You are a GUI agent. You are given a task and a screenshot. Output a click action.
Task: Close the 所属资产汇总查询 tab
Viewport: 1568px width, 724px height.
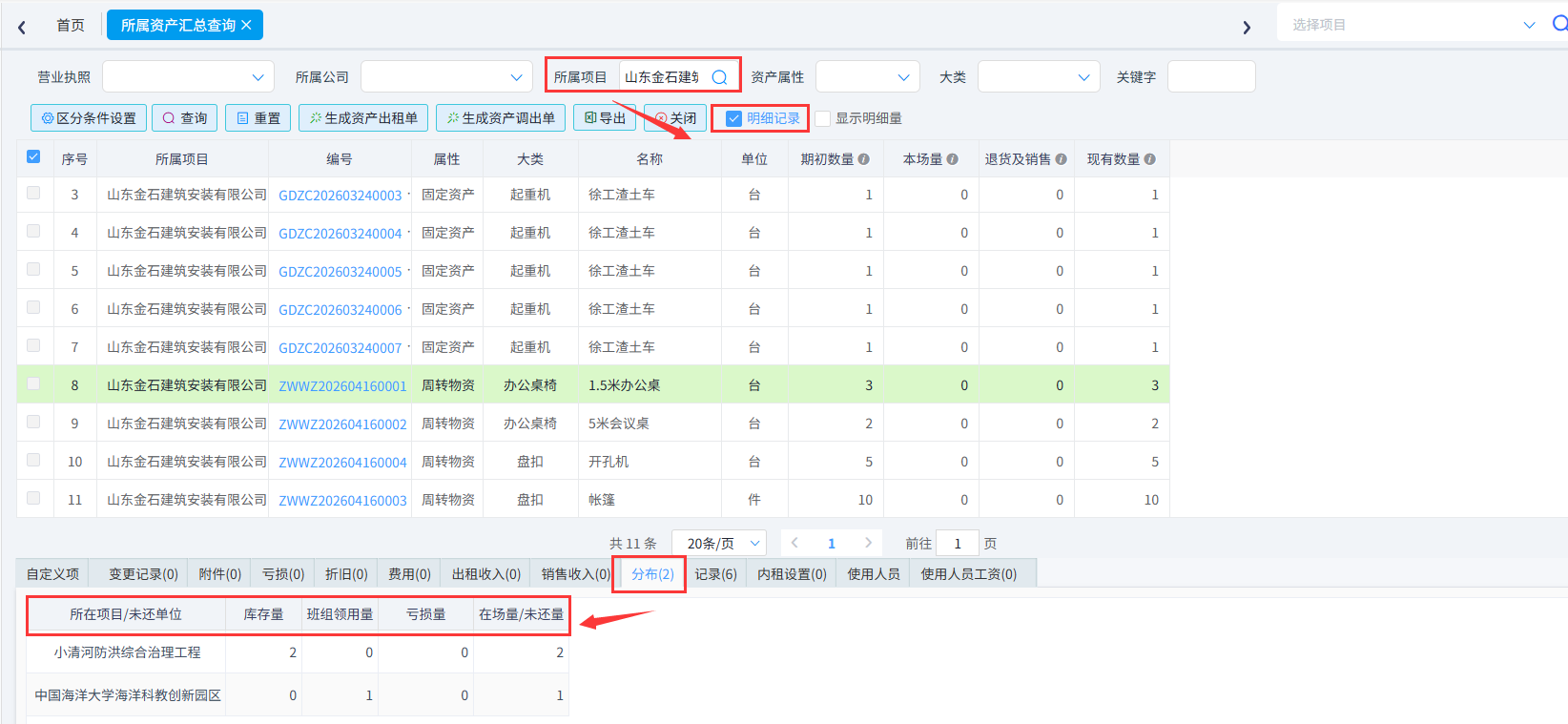[246, 26]
